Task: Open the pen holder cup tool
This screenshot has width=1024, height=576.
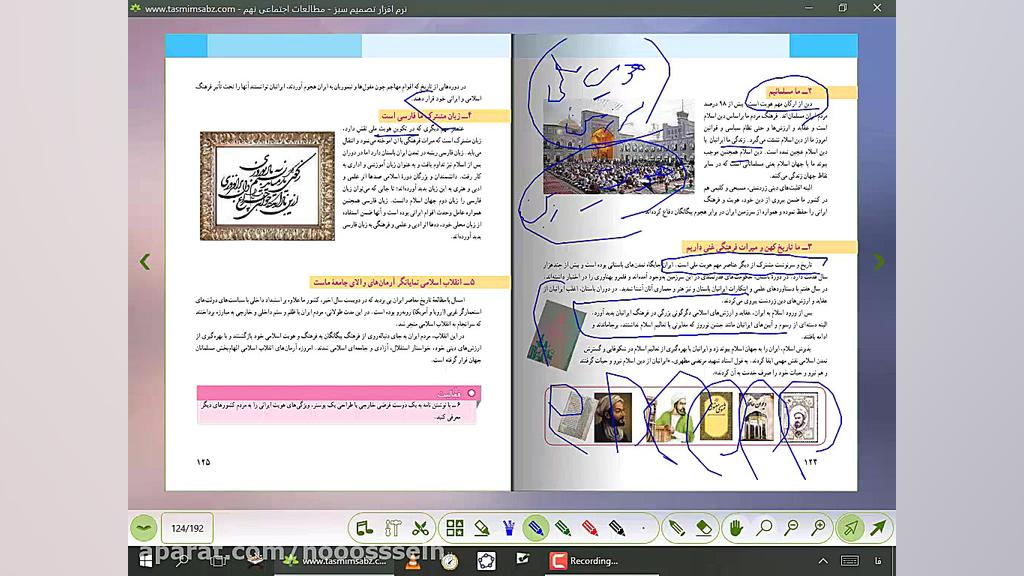Action: [x=509, y=528]
